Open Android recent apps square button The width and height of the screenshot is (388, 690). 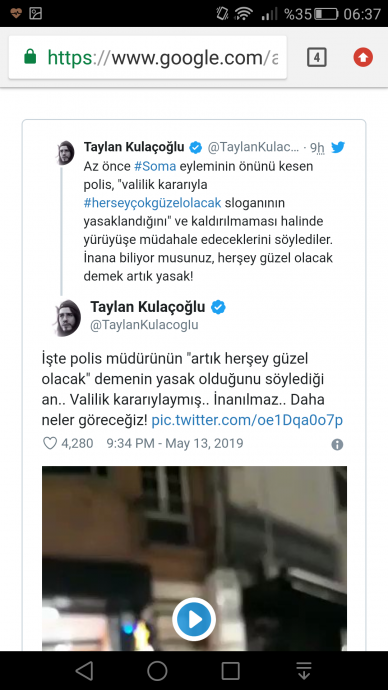[231, 671]
